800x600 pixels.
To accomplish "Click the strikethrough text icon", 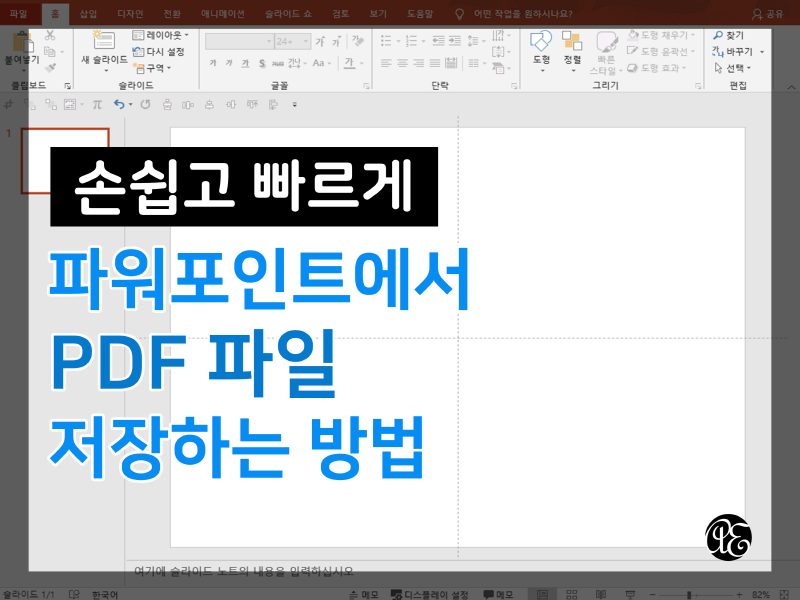I will click(278, 63).
